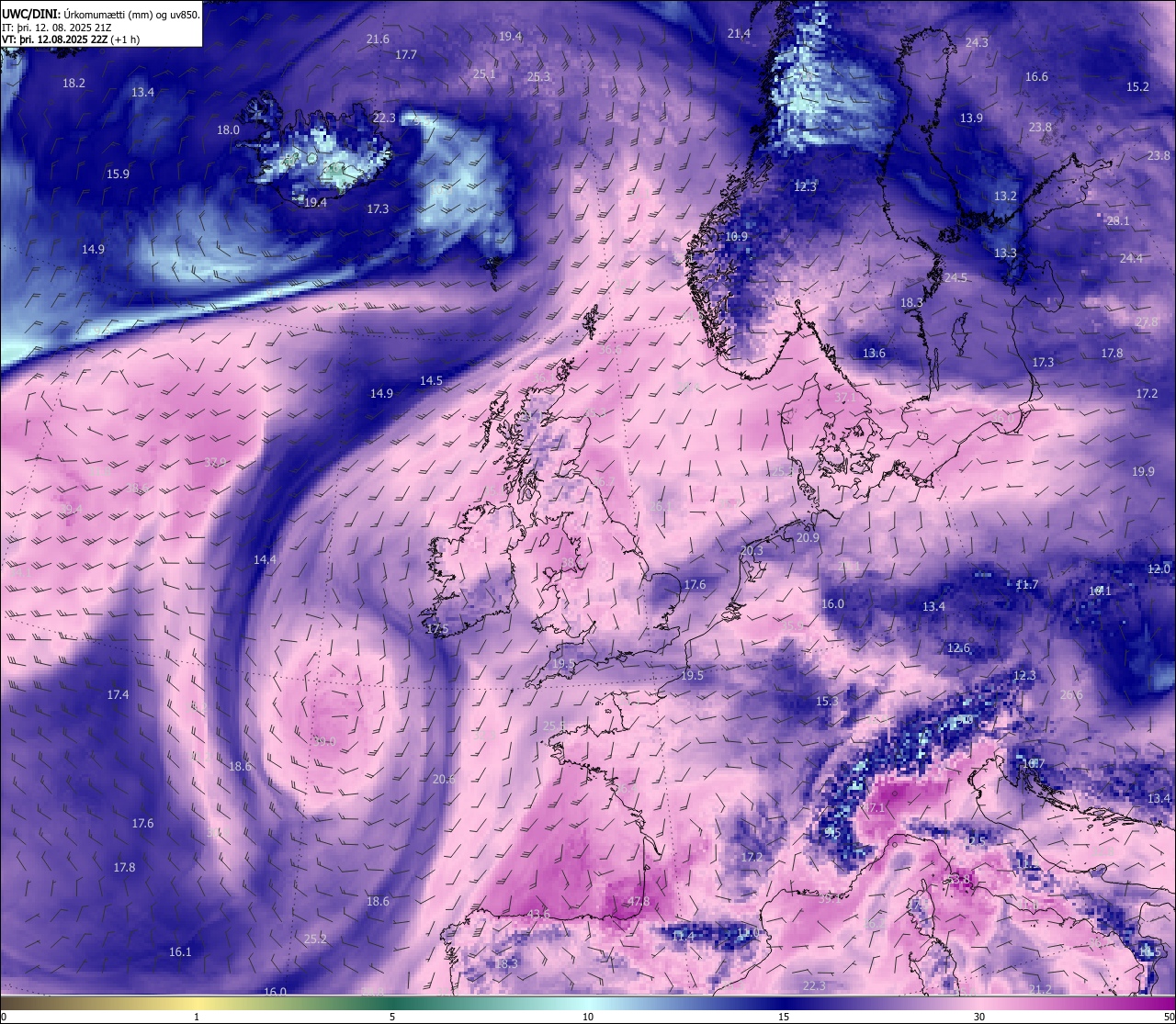
Task: Click the 12.0 value label
Action: pos(1159,569)
